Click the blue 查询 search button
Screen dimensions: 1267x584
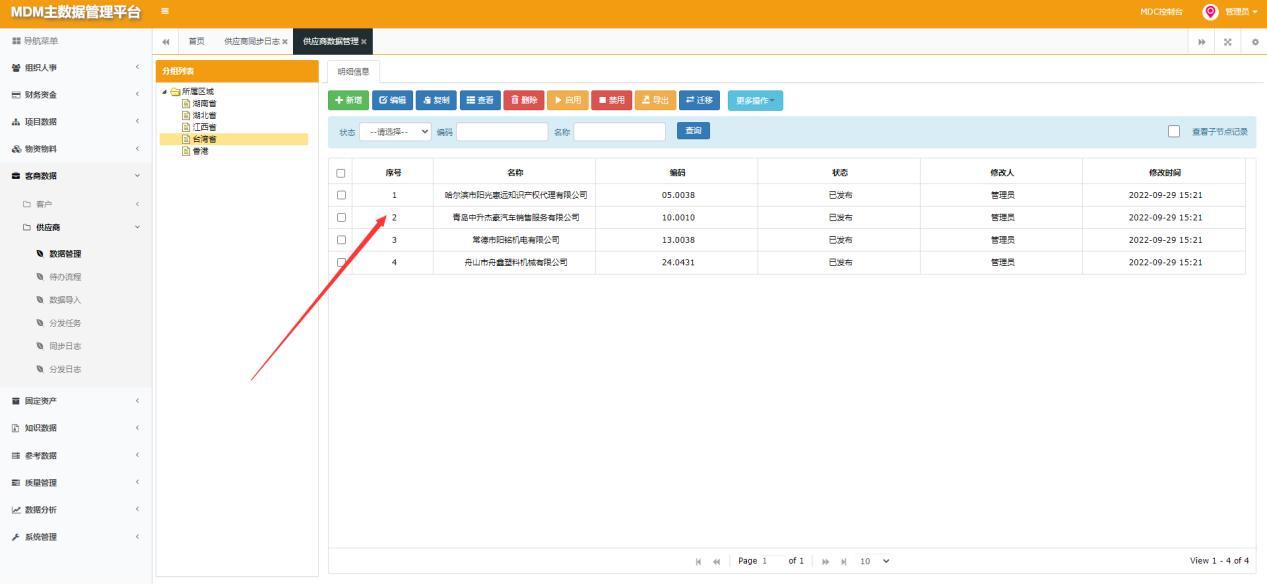tap(693, 131)
